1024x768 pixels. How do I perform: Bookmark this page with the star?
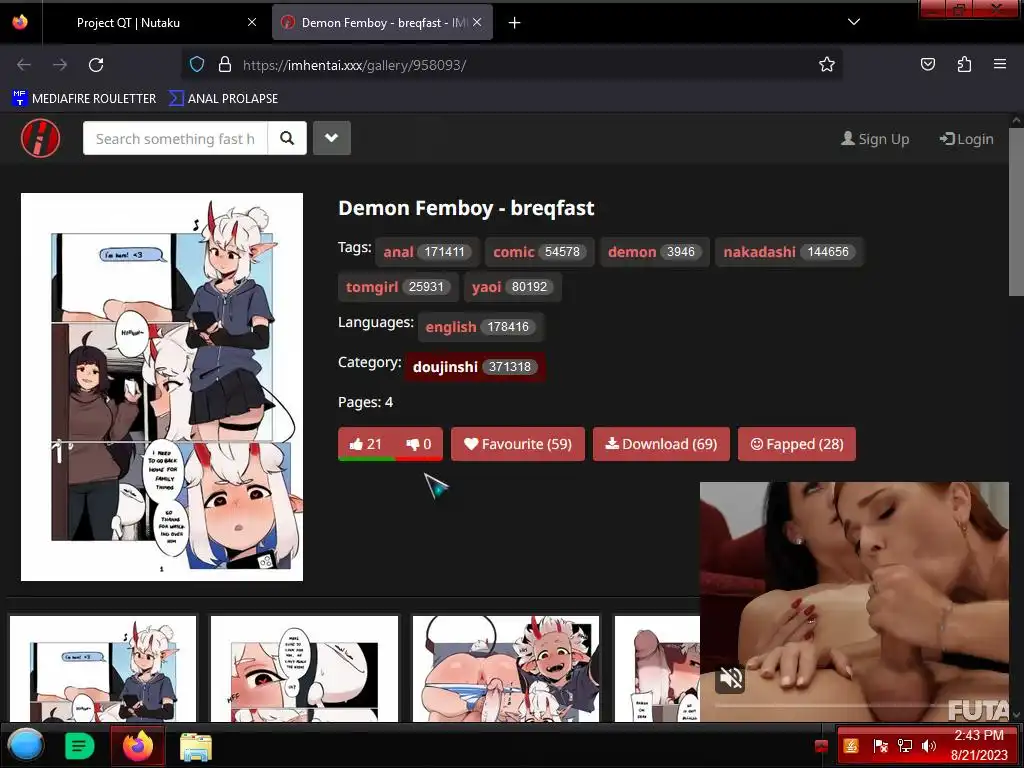pyautogui.click(x=827, y=65)
